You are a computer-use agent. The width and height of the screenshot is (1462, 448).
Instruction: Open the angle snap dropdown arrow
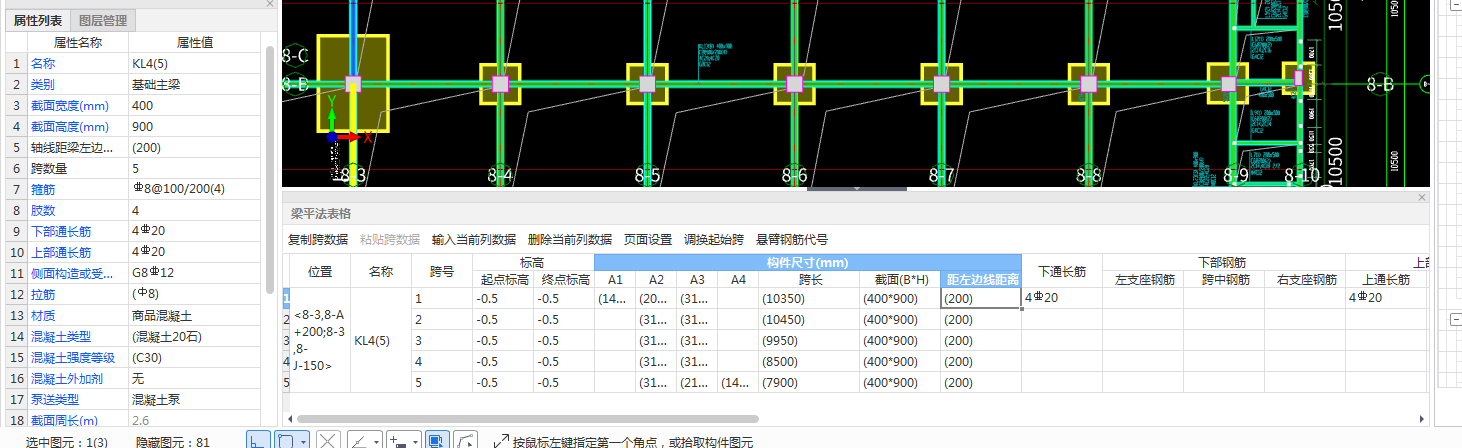click(374, 440)
